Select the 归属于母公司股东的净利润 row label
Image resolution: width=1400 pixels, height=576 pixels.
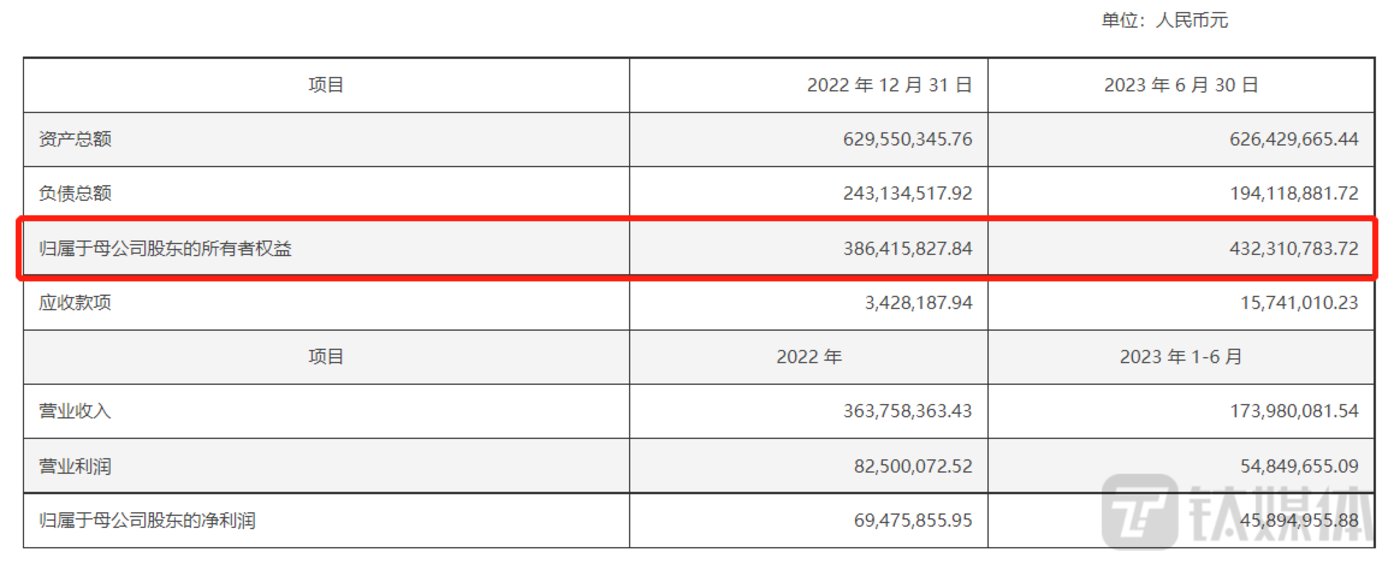click(147, 520)
